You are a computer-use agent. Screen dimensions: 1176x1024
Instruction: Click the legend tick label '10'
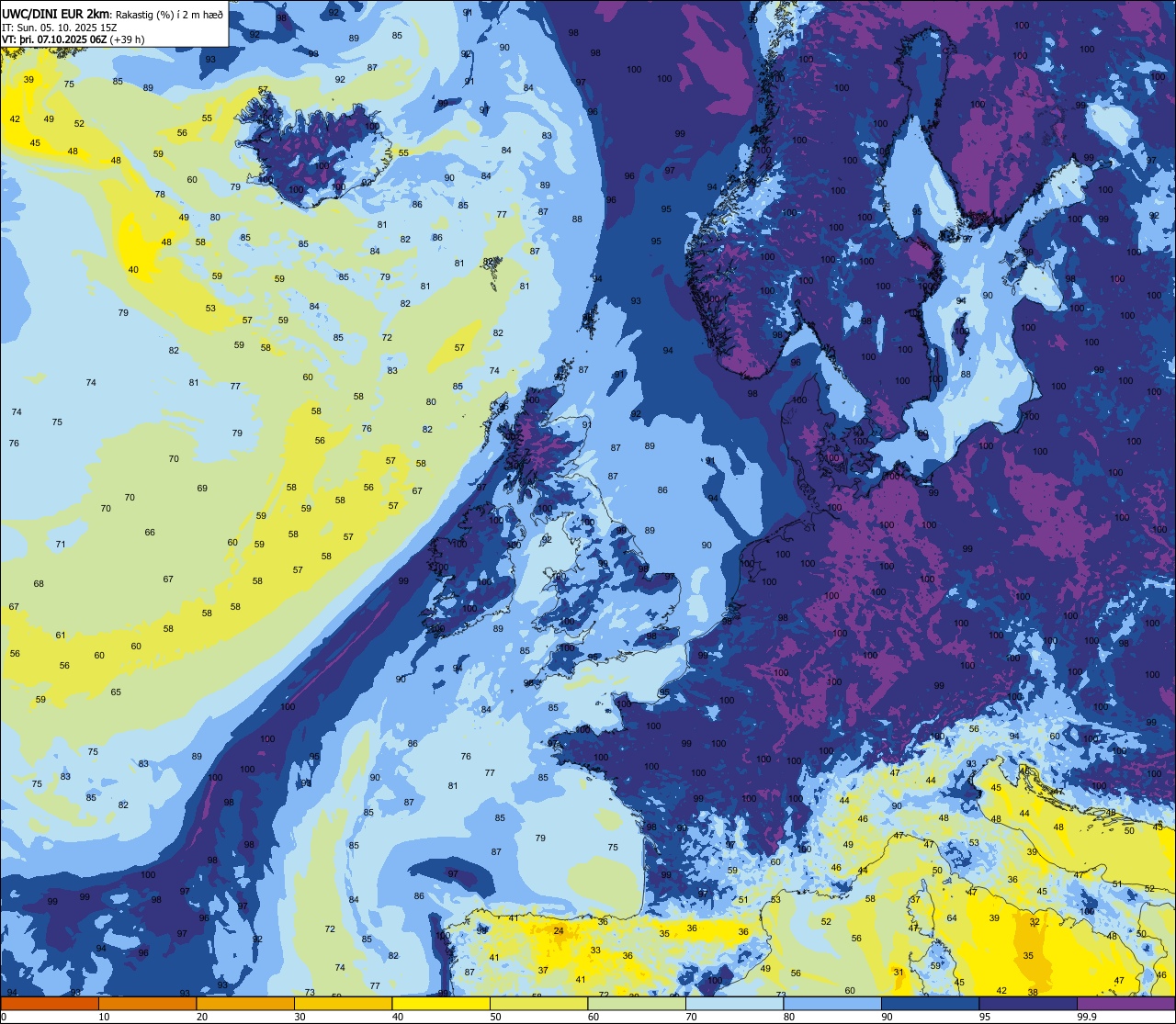(104, 1017)
